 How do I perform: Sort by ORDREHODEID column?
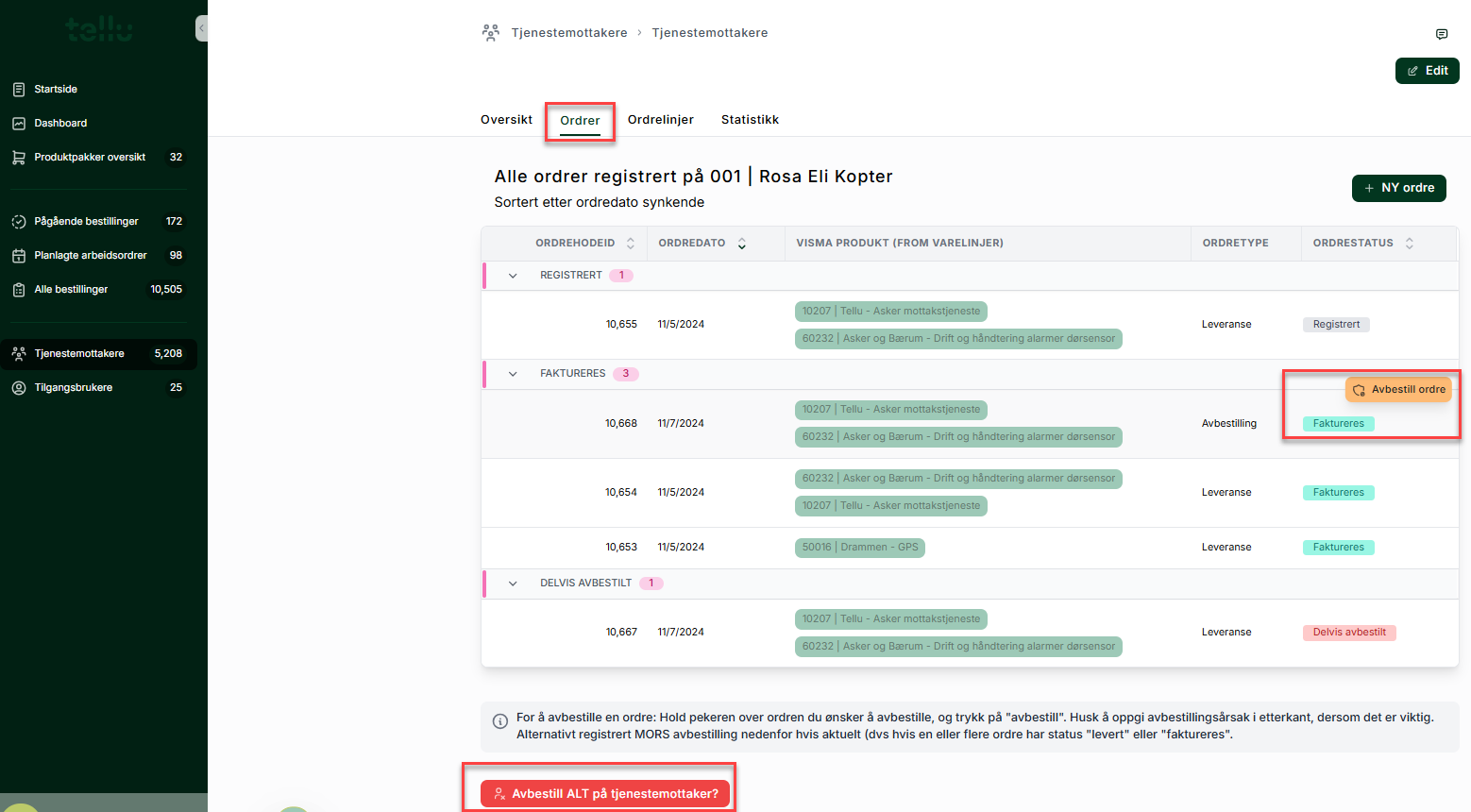631,244
